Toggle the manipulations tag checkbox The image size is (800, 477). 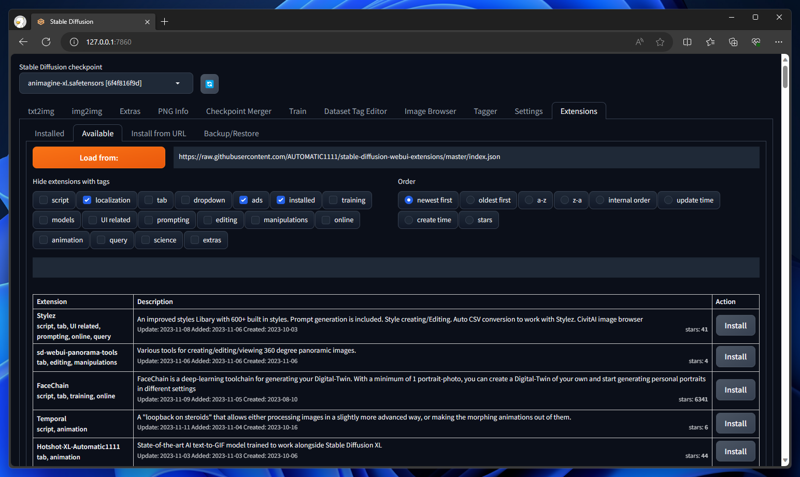[x=255, y=220]
